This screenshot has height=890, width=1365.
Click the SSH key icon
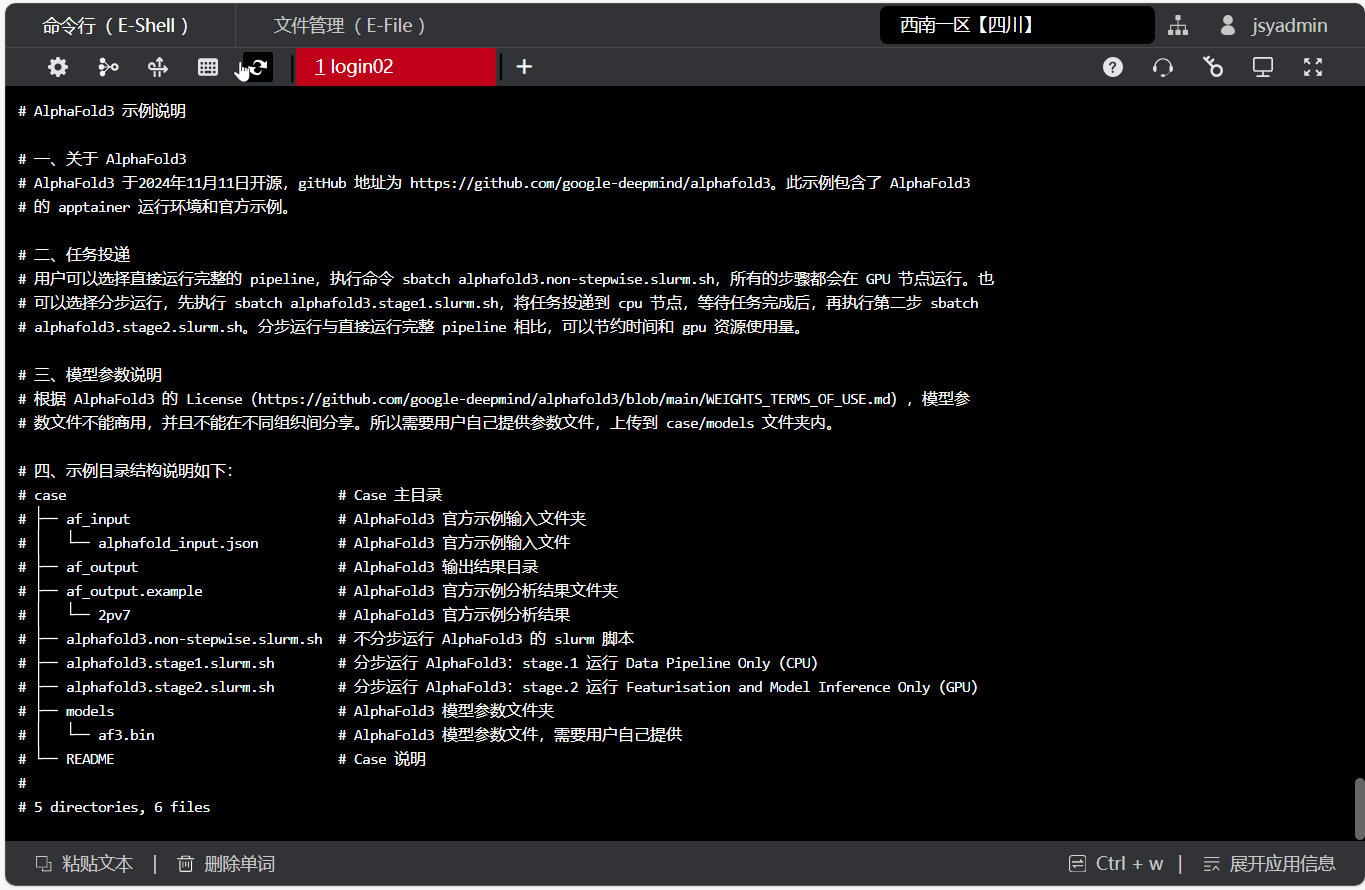(x=1213, y=67)
